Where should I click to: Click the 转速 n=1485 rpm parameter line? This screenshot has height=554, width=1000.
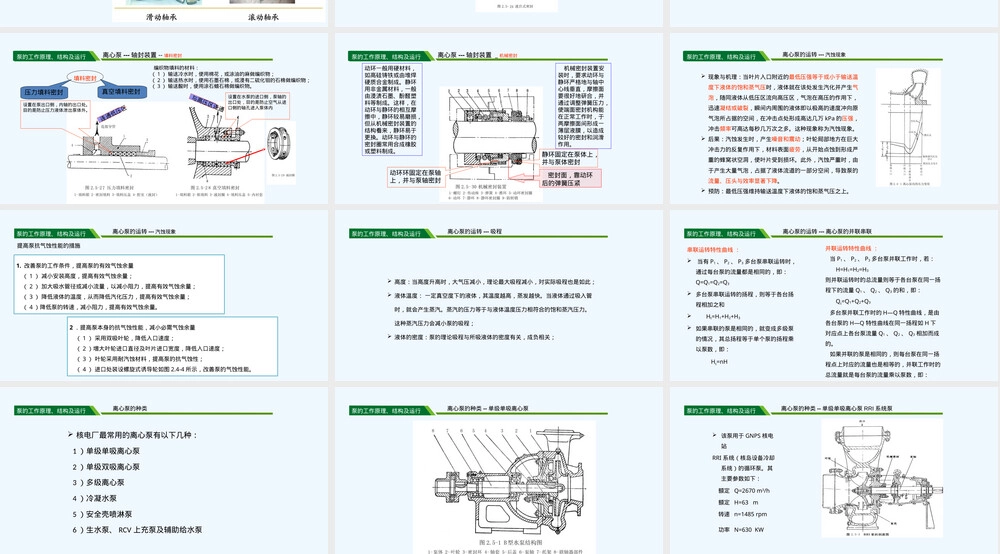(x=742, y=514)
